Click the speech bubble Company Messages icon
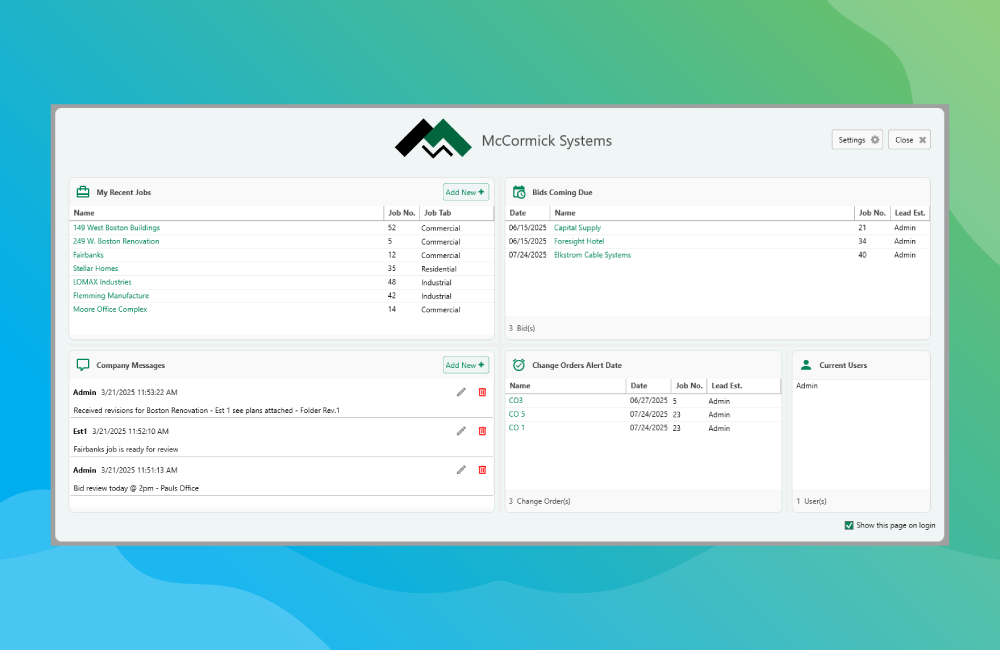 (x=83, y=365)
